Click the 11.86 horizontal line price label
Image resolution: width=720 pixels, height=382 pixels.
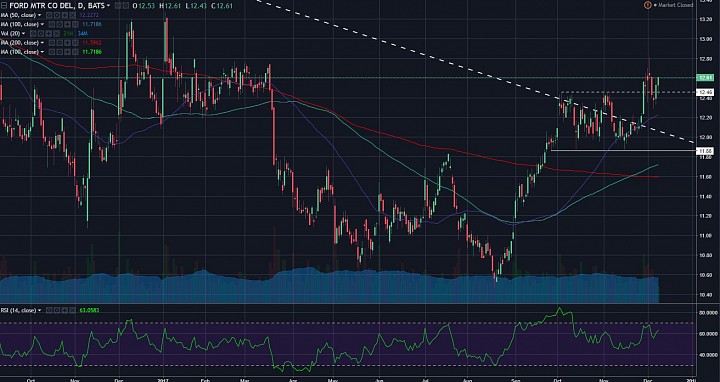tap(704, 151)
